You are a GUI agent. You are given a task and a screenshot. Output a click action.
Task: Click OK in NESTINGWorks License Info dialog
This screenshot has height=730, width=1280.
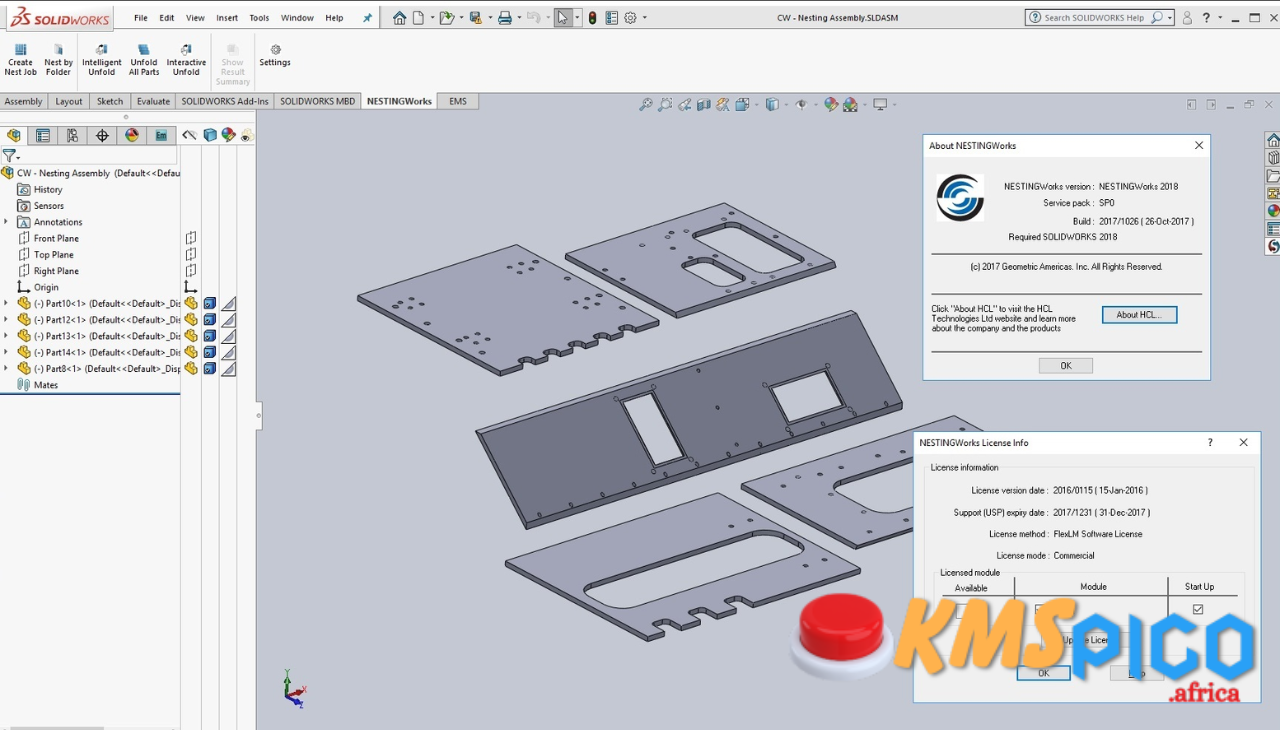click(x=1043, y=673)
